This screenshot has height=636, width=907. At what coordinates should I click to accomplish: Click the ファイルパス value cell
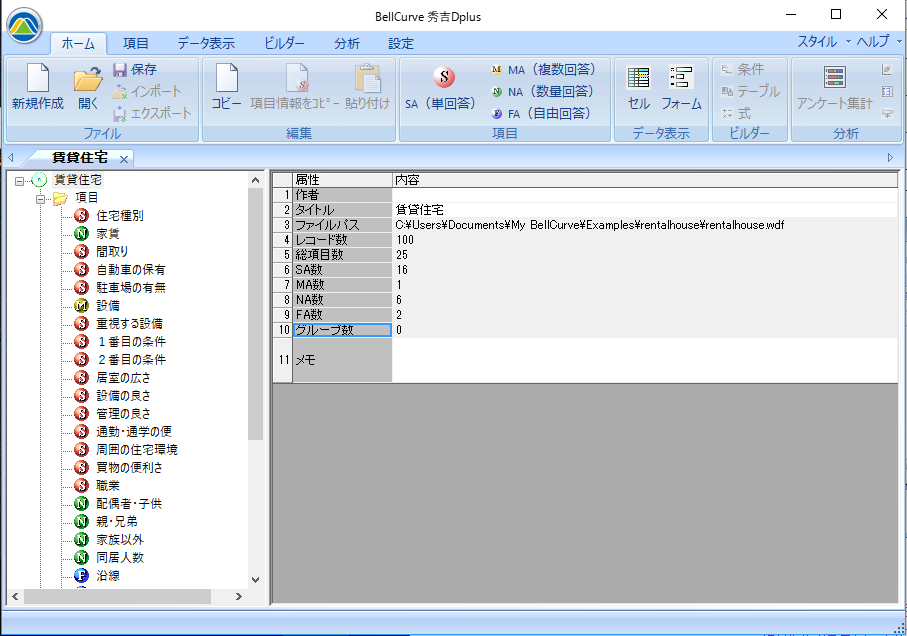644,225
